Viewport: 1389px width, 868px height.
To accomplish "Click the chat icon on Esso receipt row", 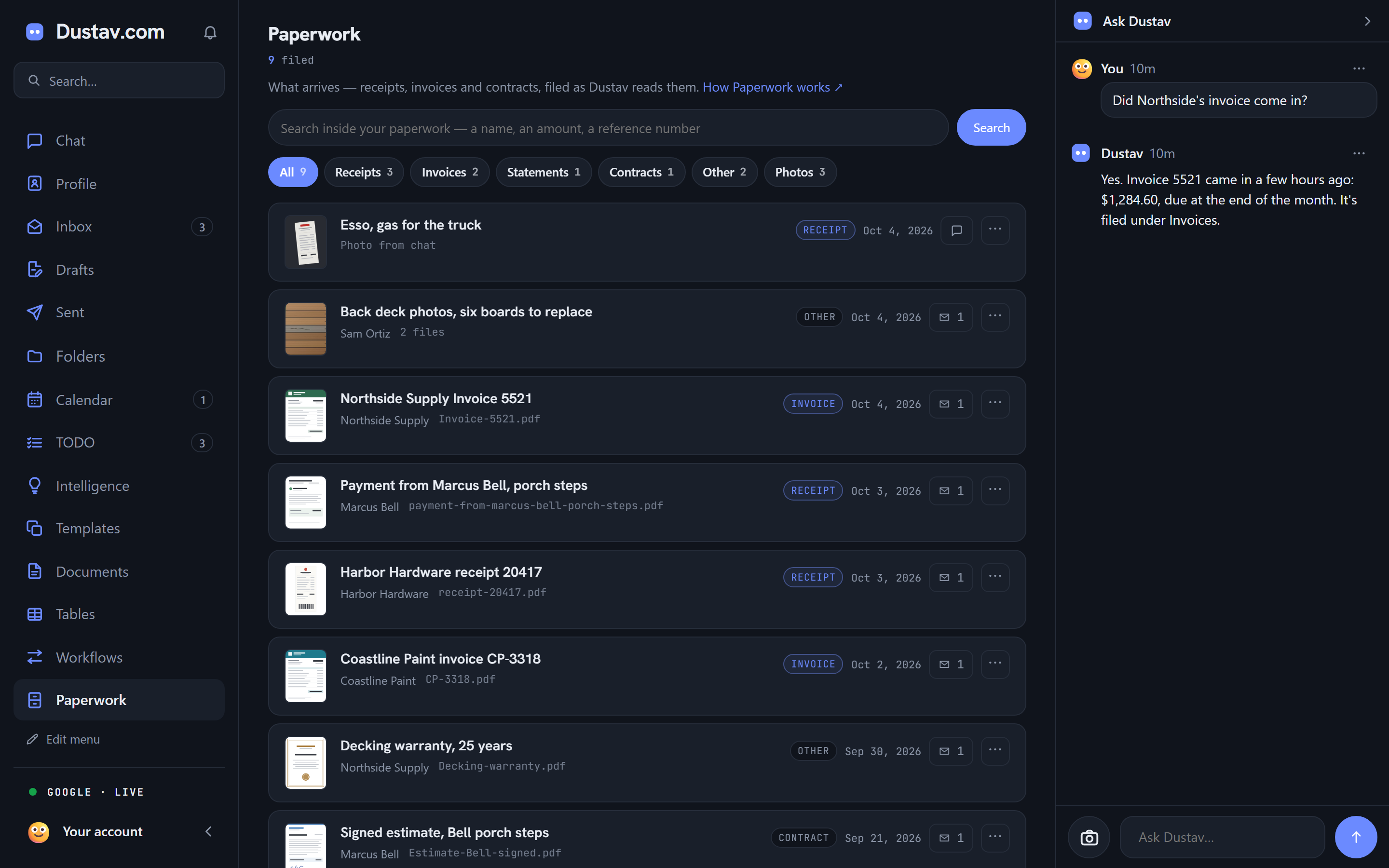I will click(956, 230).
